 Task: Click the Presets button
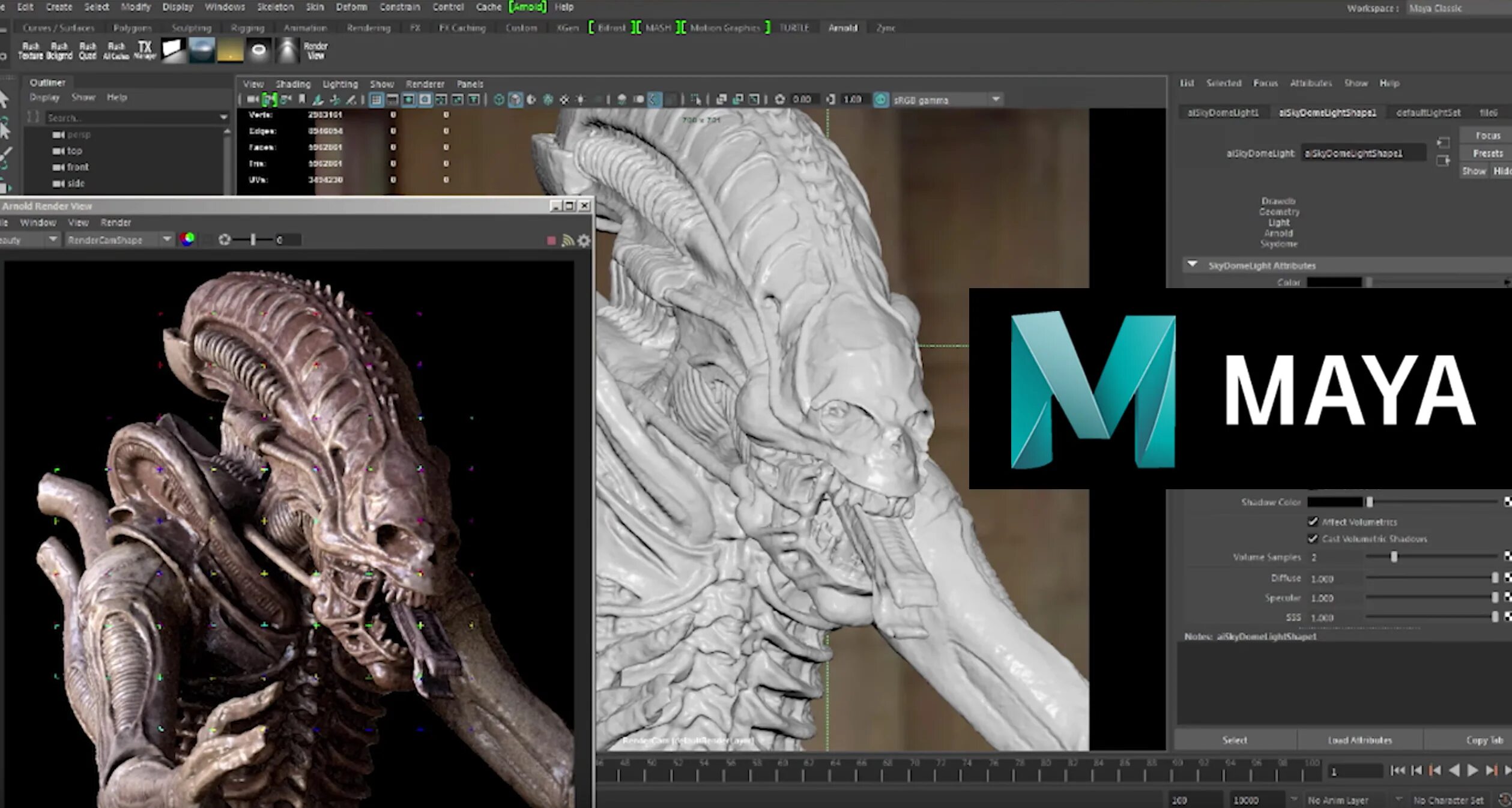[1487, 154]
